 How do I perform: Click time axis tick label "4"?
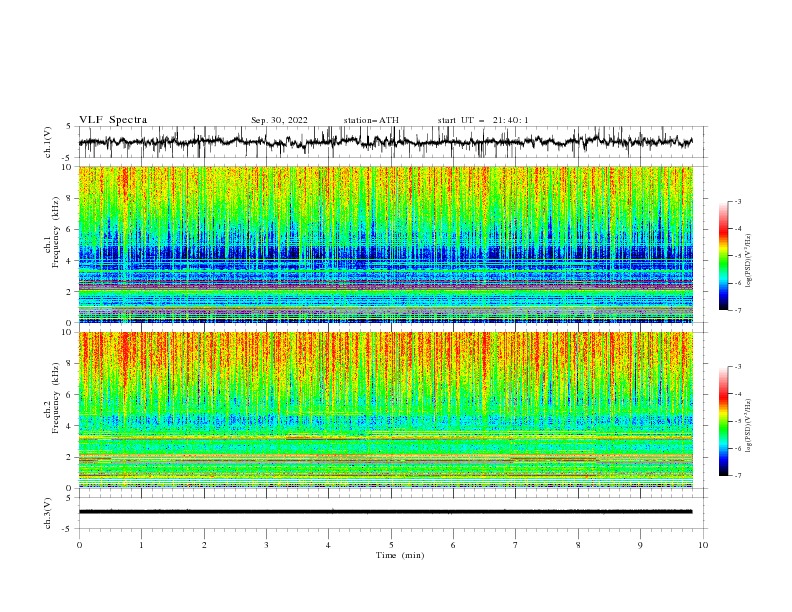(328, 545)
